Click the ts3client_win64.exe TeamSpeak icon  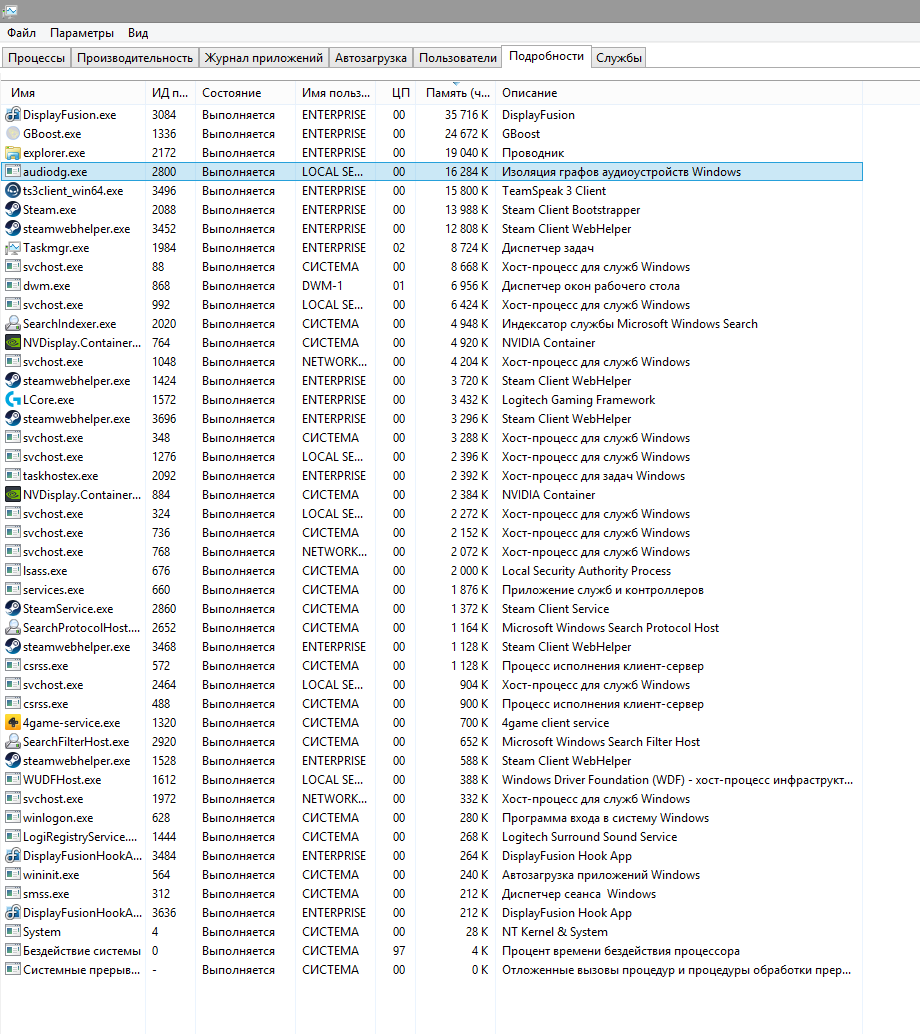pos(13,191)
